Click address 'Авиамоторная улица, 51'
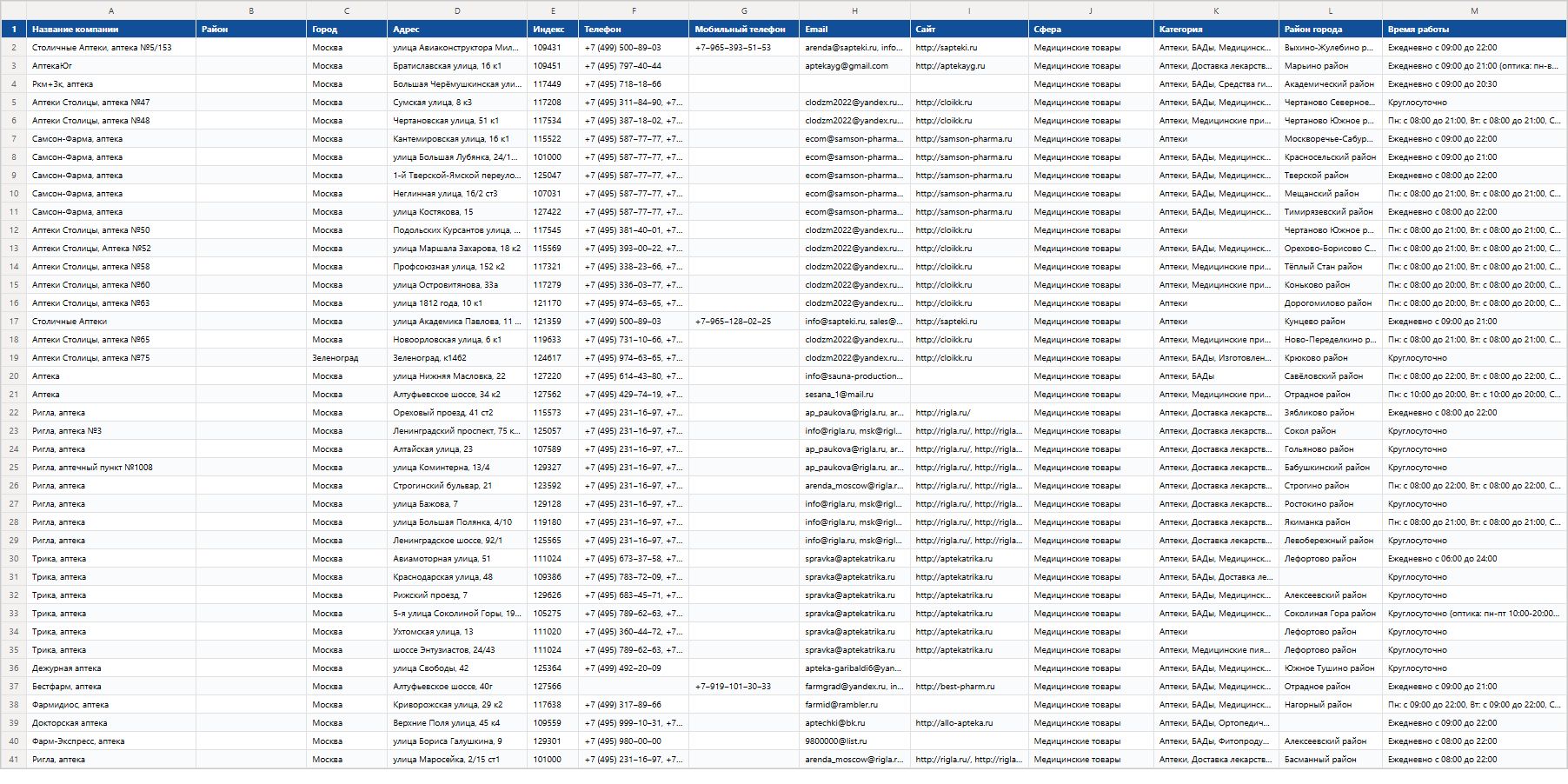This screenshot has height=784, width=1568. (457, 559)
